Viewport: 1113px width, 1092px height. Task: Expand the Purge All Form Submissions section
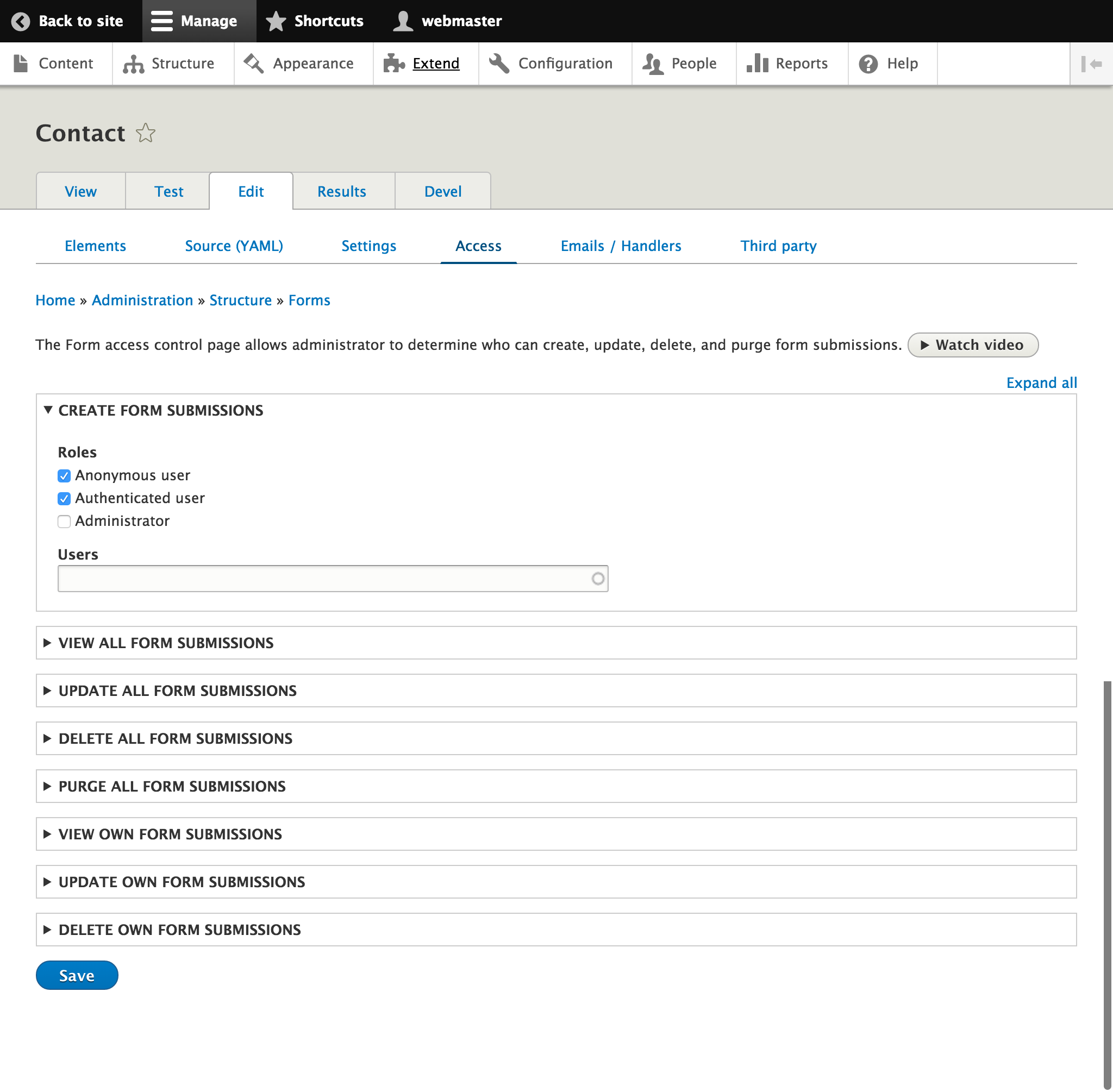171,786
